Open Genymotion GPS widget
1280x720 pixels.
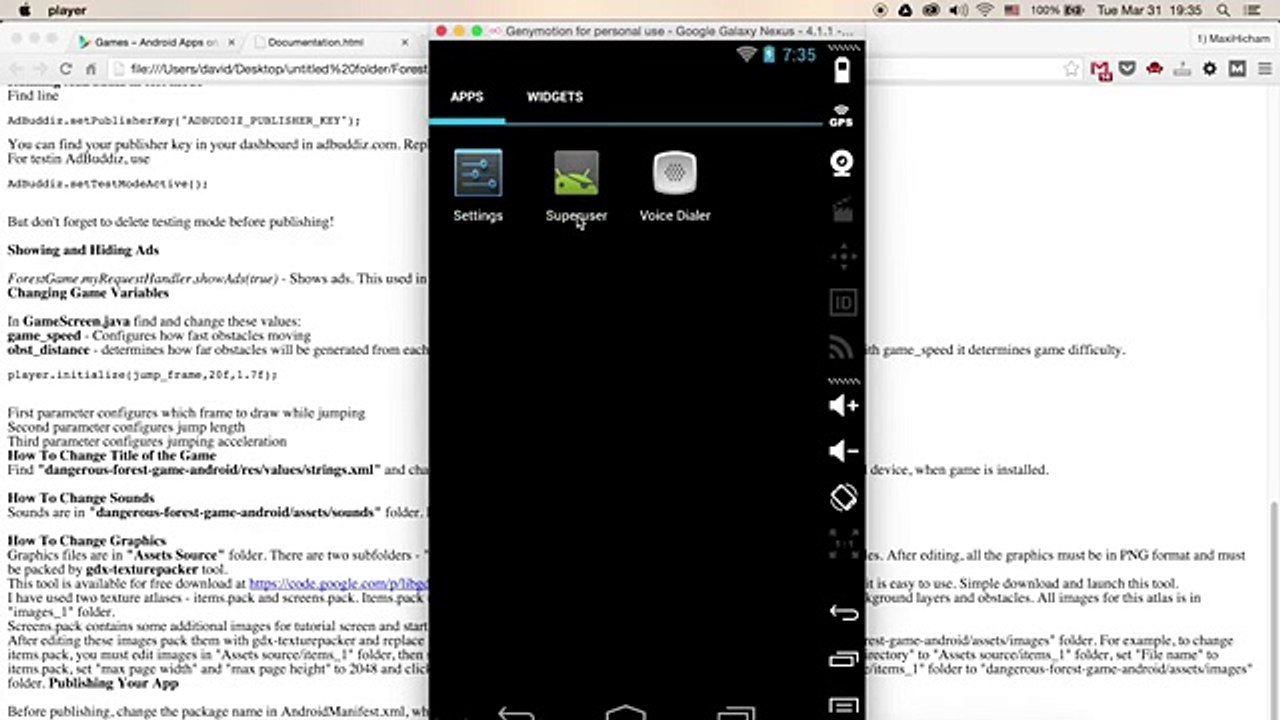point(842,116)
